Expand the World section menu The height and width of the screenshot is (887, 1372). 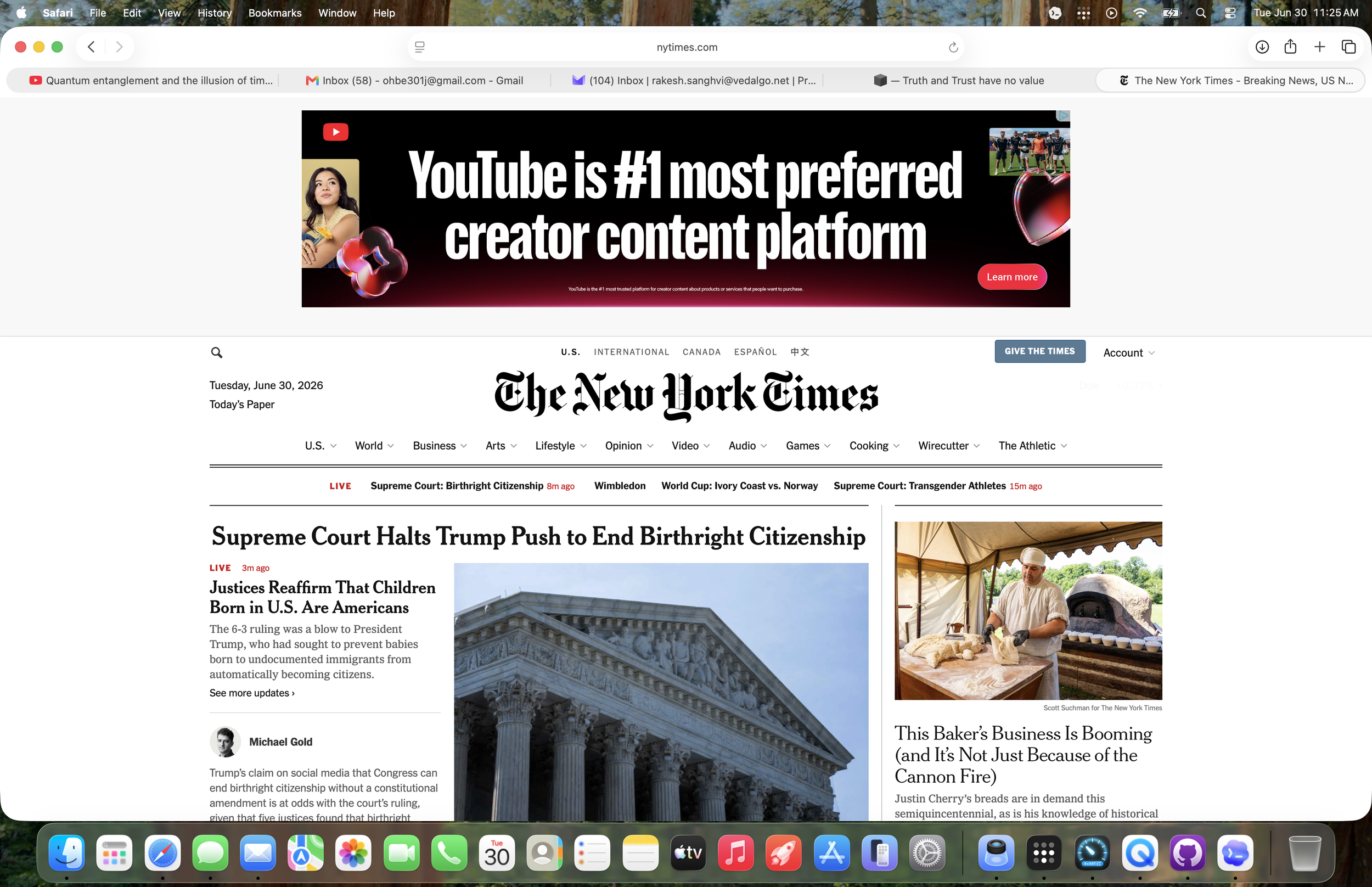tap(374, 446)
